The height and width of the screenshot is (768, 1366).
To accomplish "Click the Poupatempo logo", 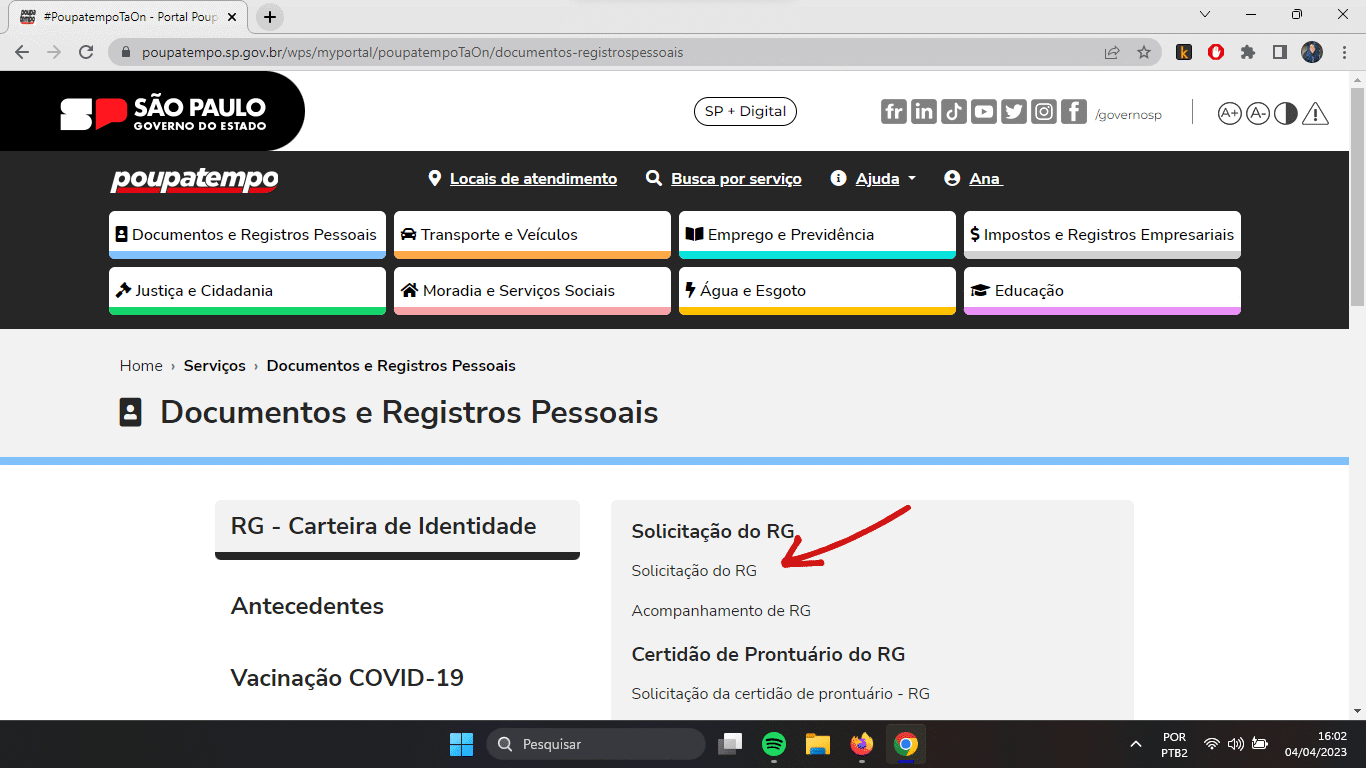I will click(x=194, y=180).
